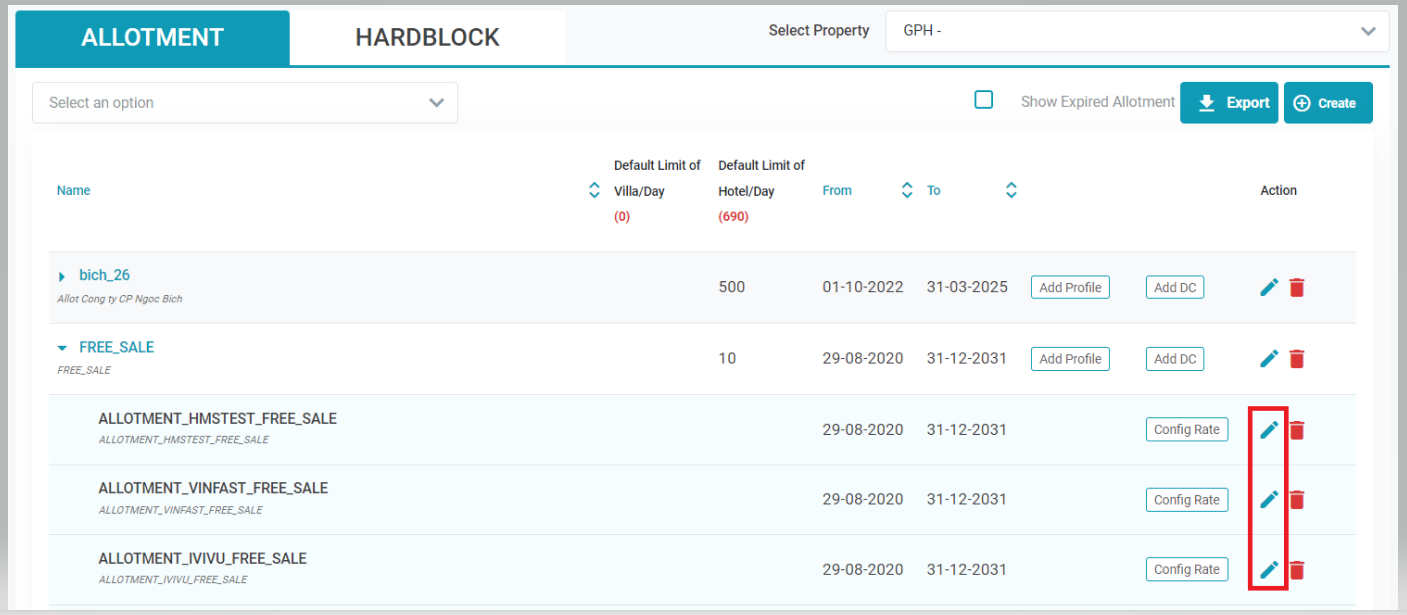Click the edit pencil for bich_26
This screenshot has width=1407, height=615.
[x=1269, y=288]
